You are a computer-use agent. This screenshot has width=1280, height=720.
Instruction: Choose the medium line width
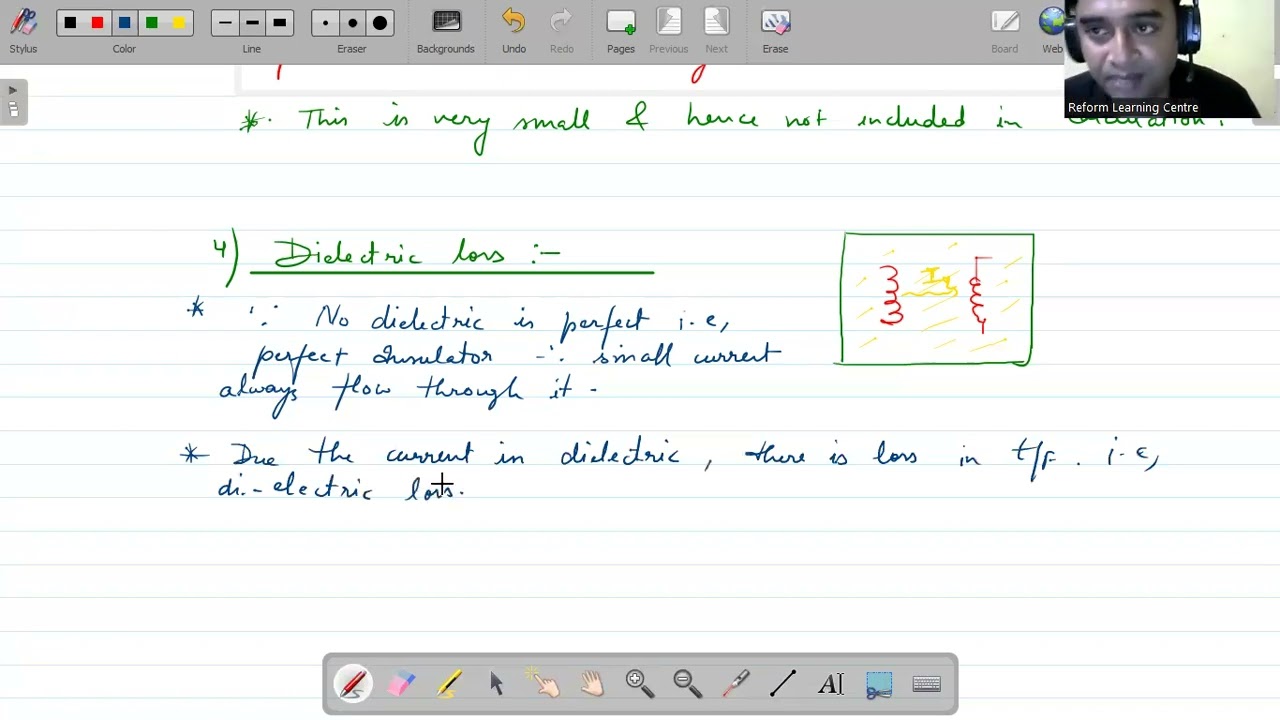[252, 23]
